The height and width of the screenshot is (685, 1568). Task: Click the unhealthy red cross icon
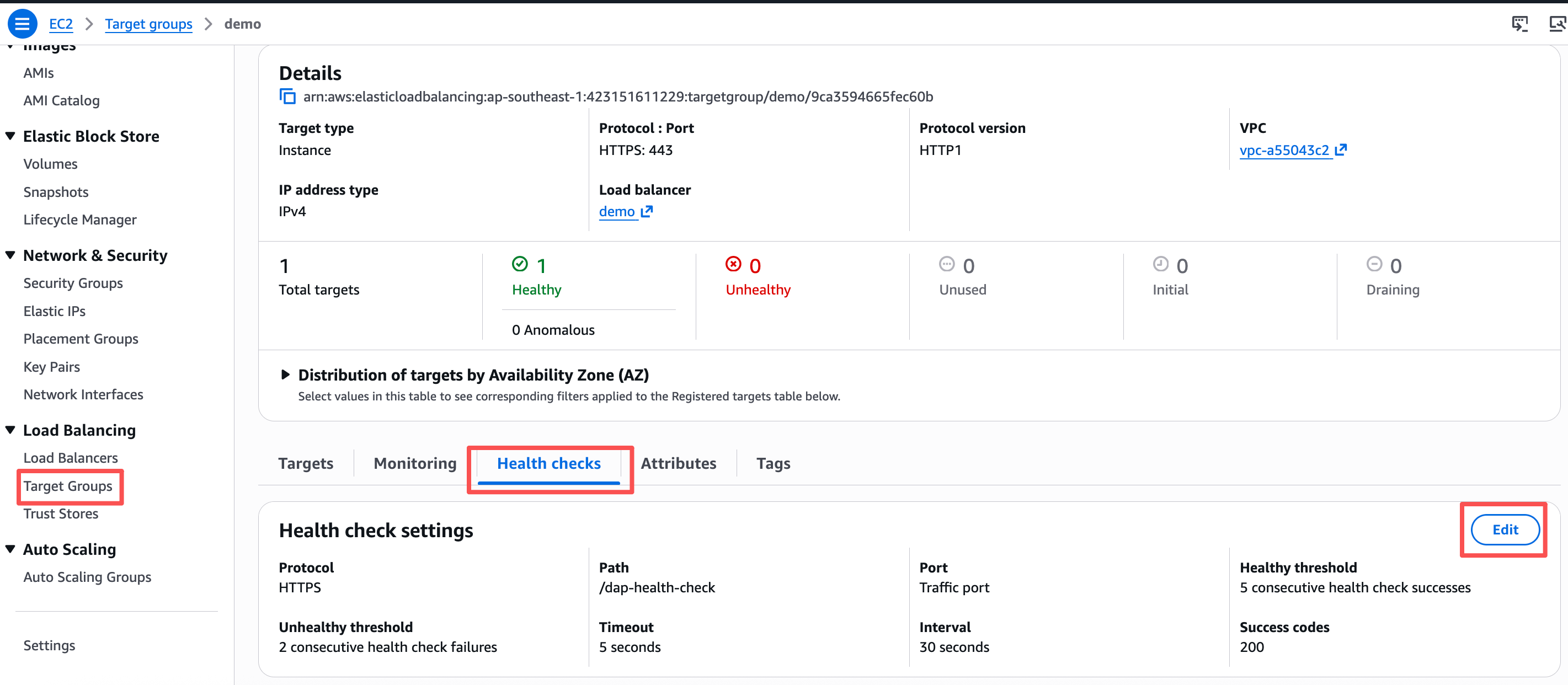coord(733,264)
